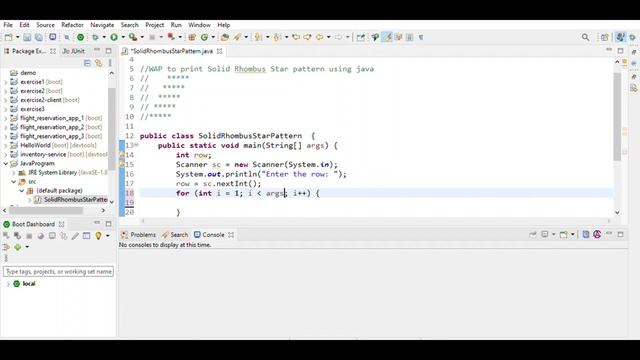Click the New file toolbar icon
Image resolution: width=640 pixels, height=360 pixels.
8,37
